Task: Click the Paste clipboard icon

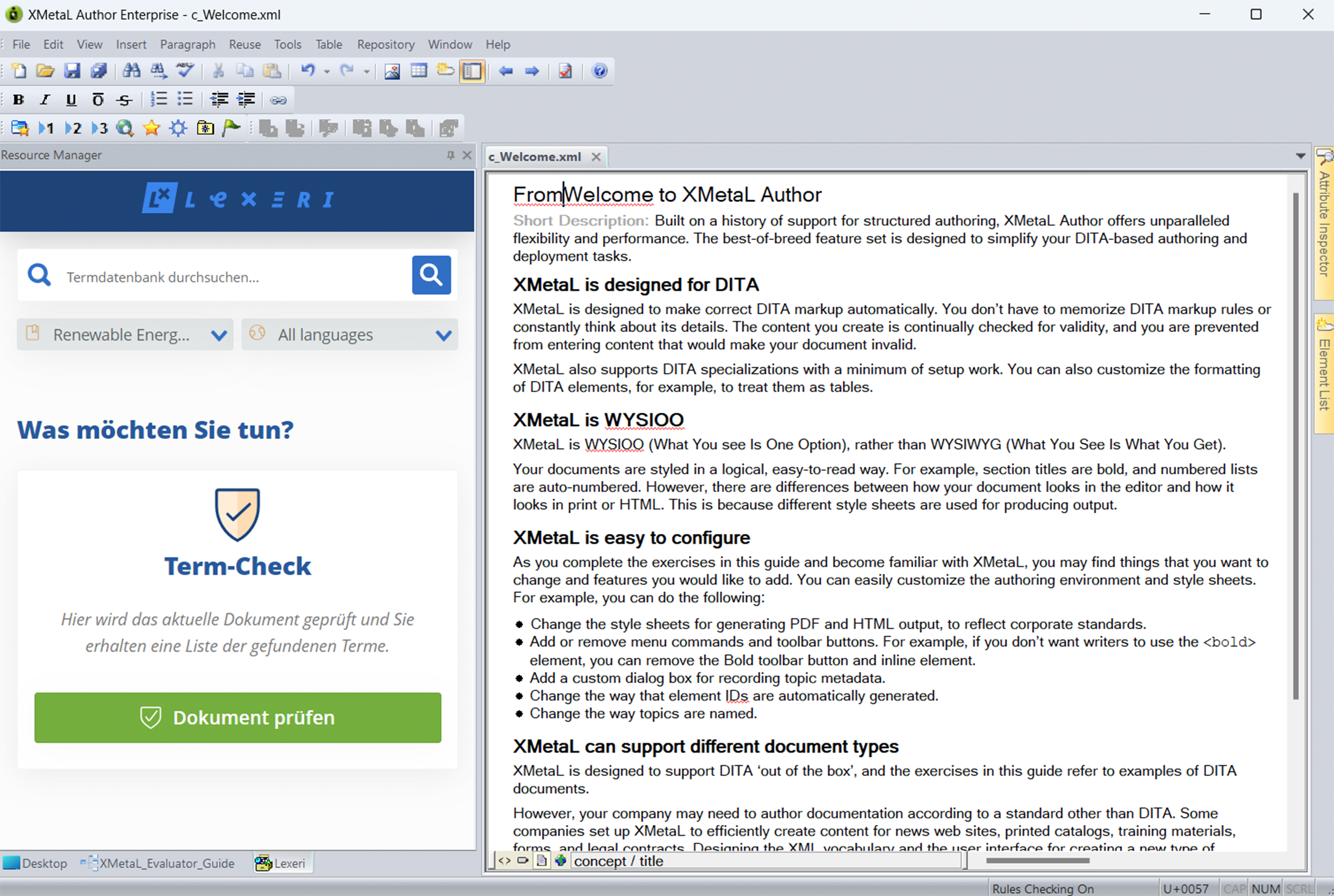Action: pos(272,71)
